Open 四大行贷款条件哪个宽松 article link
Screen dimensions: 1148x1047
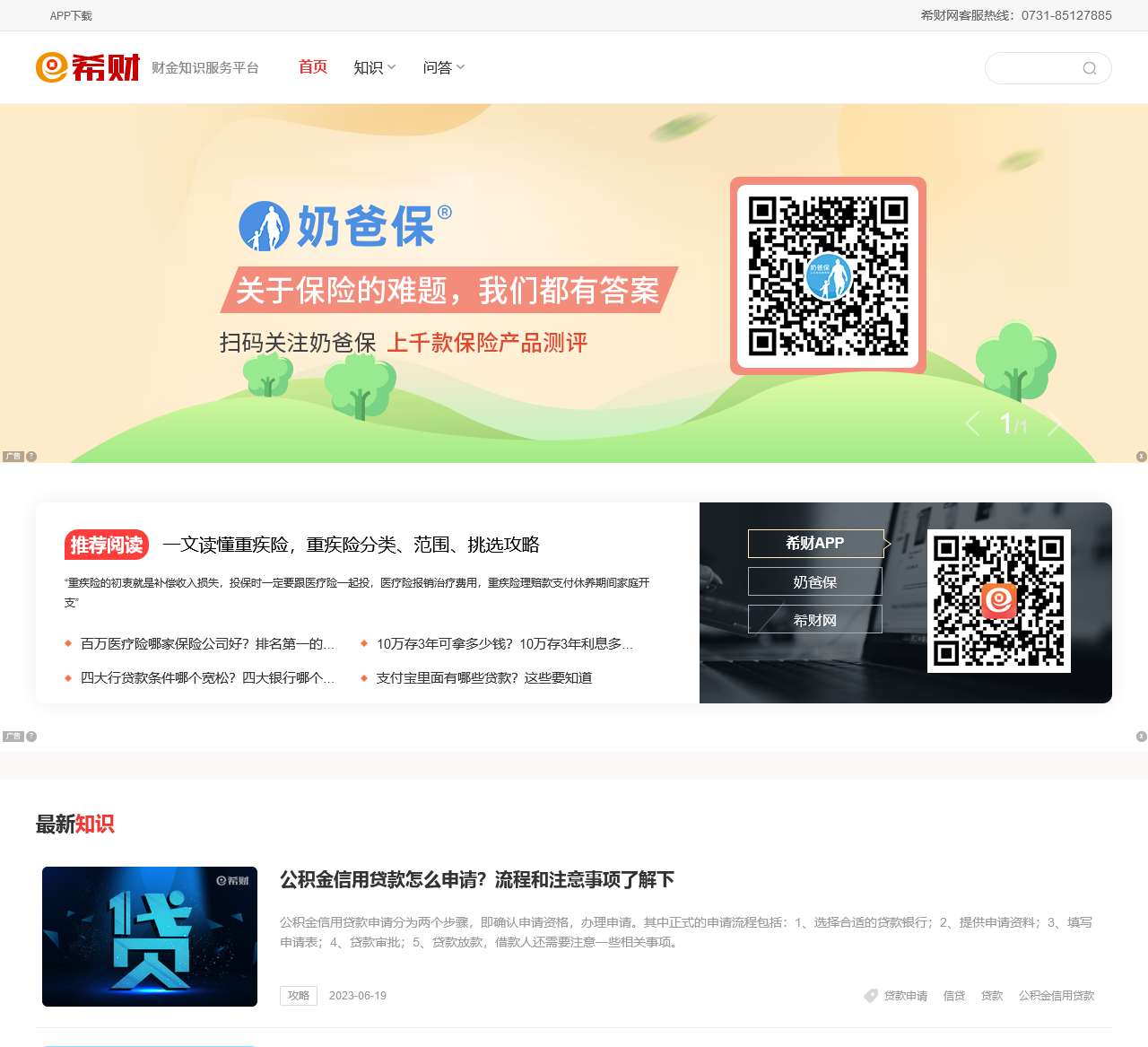[207, 677]
